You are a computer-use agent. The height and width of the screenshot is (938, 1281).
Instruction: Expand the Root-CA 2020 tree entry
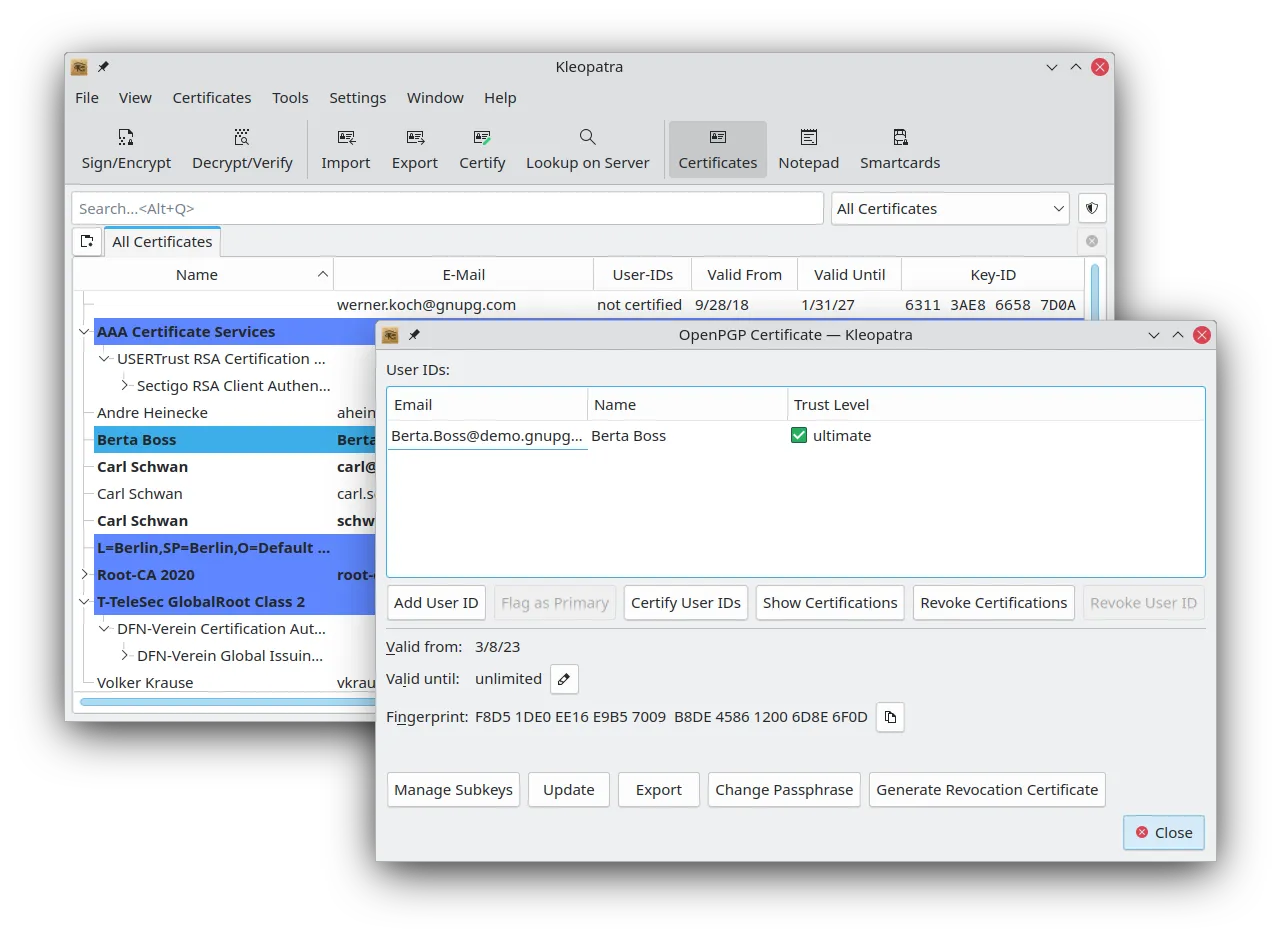84,574
